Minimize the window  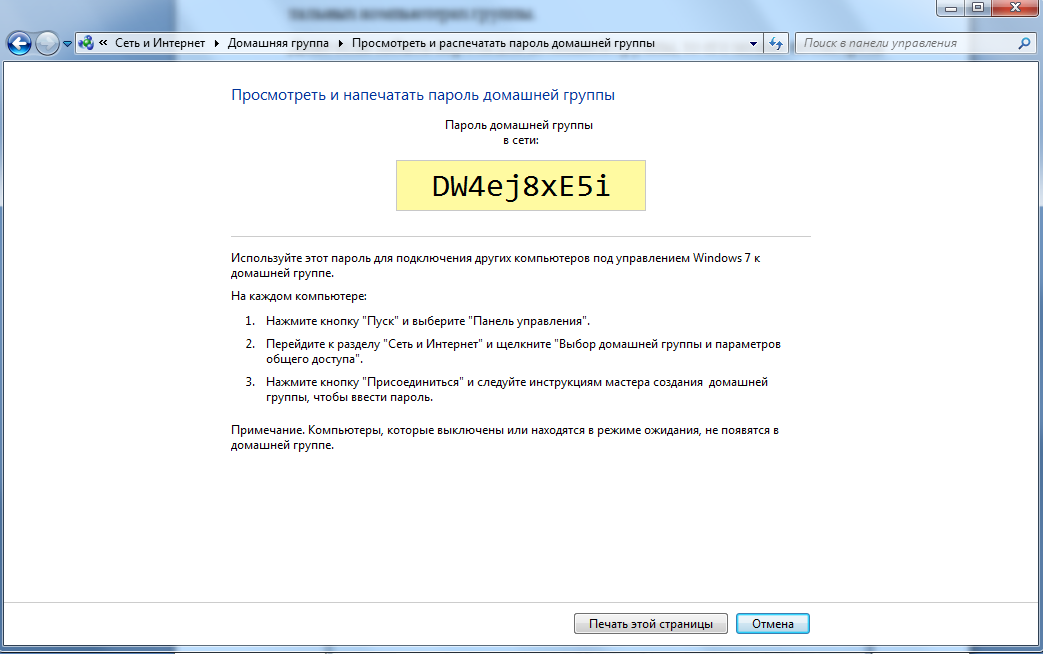point(949,8)
